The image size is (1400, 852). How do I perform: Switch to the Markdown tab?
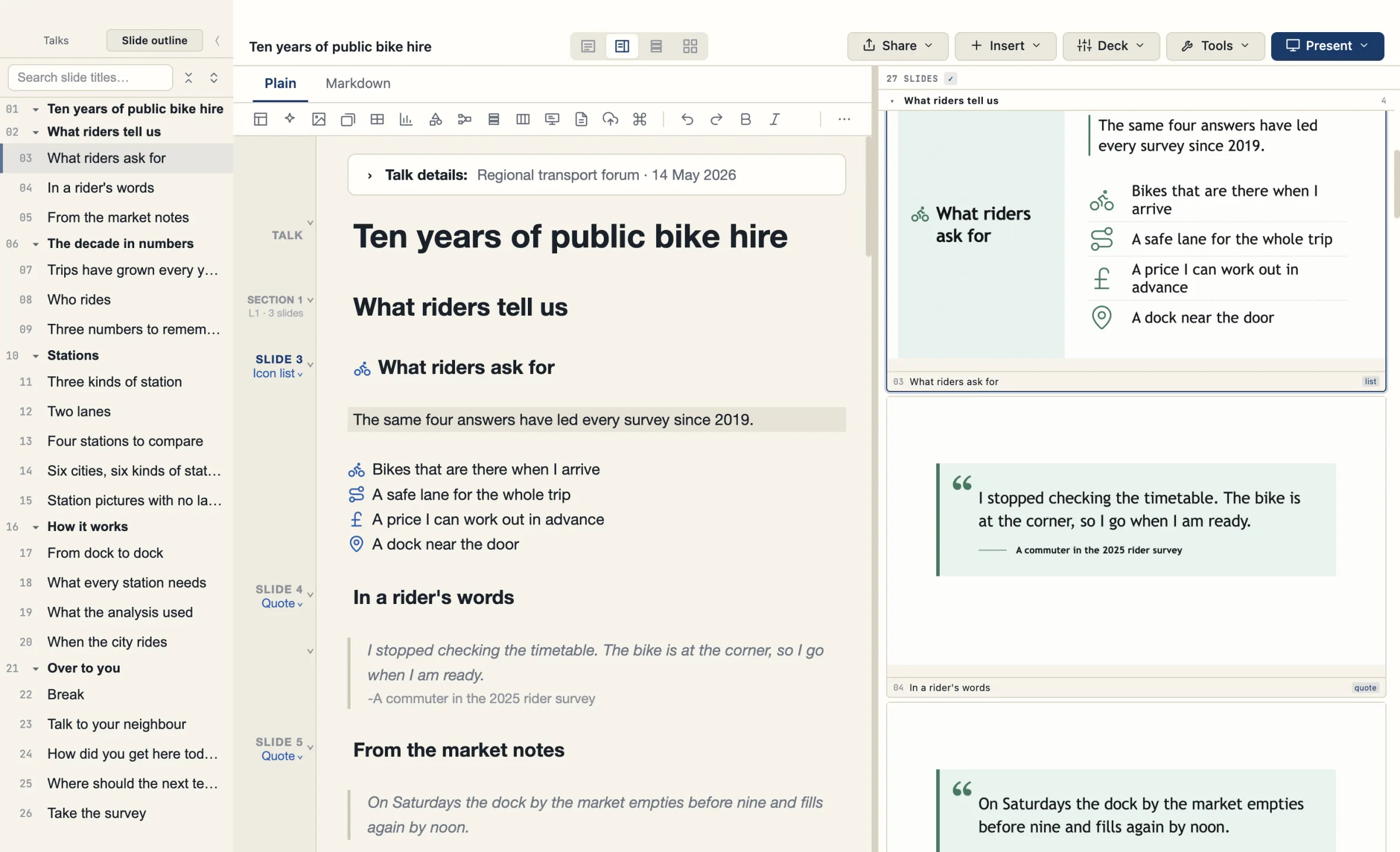click(x=358, y=83)
